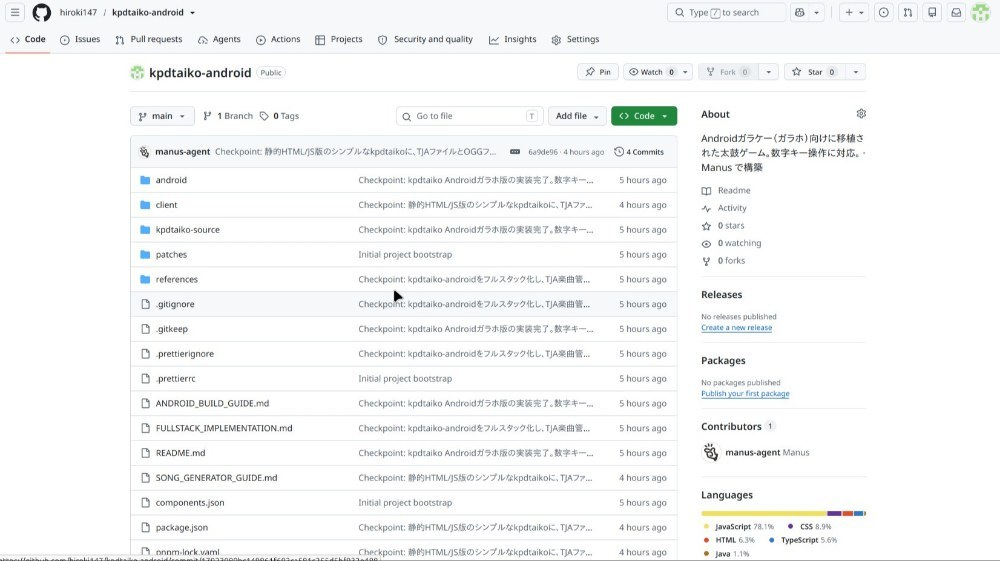Watch the repository for notifications
The height and width of the screenshot is (561, 1000).
click(651, 72)
